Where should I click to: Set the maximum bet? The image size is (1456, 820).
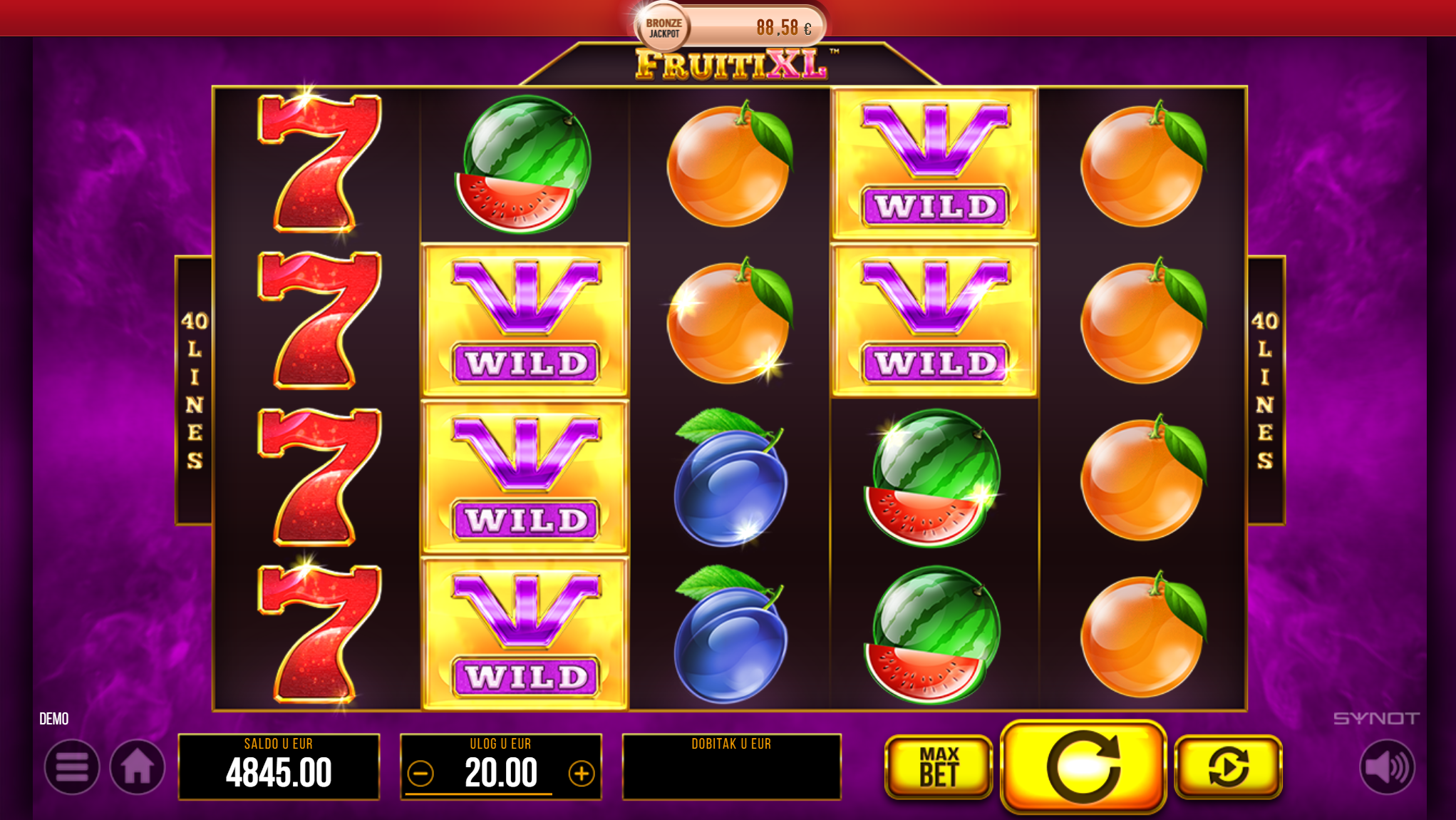[939, 767]
